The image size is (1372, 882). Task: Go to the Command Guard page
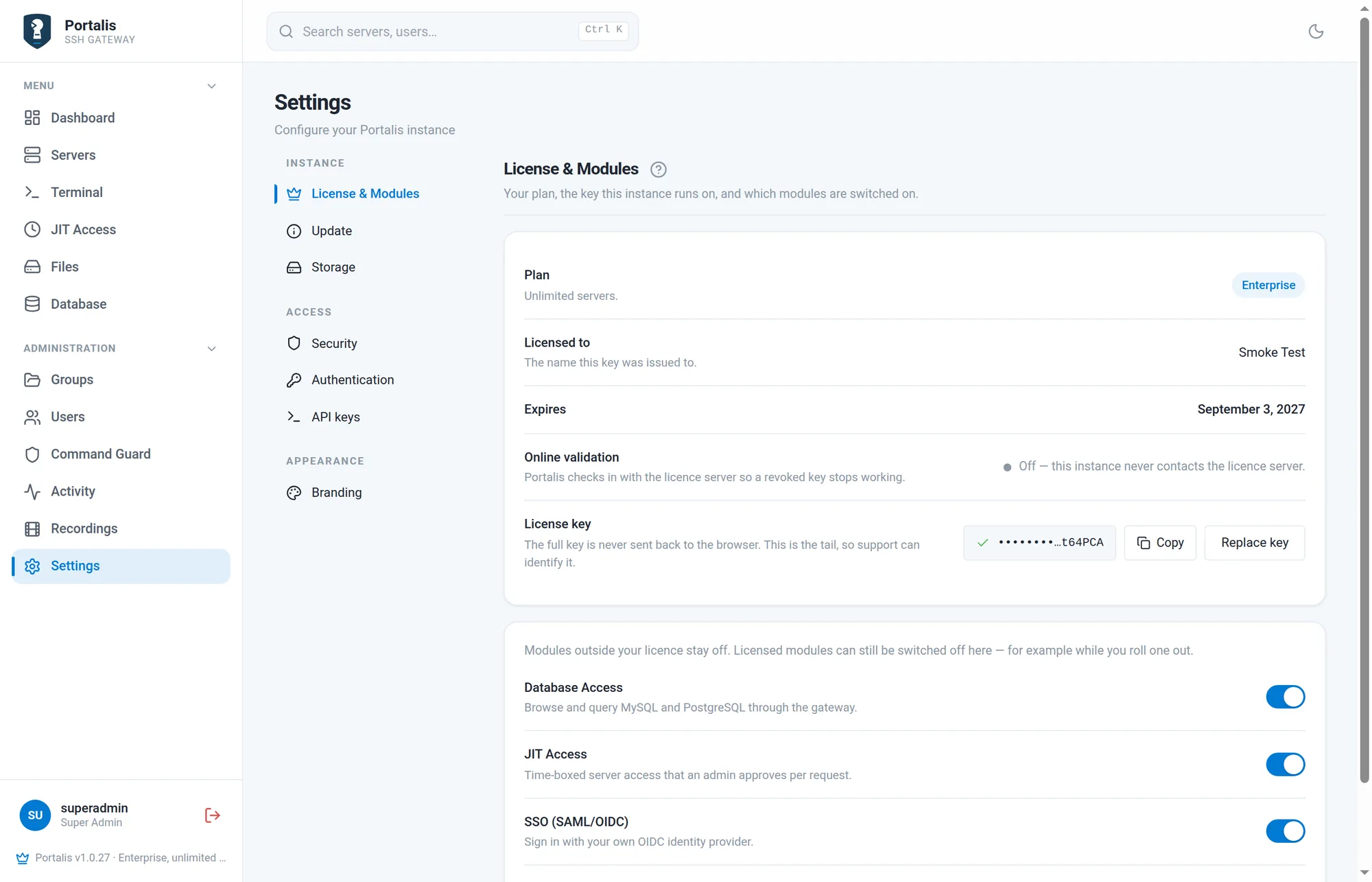(x=121, y=454)
